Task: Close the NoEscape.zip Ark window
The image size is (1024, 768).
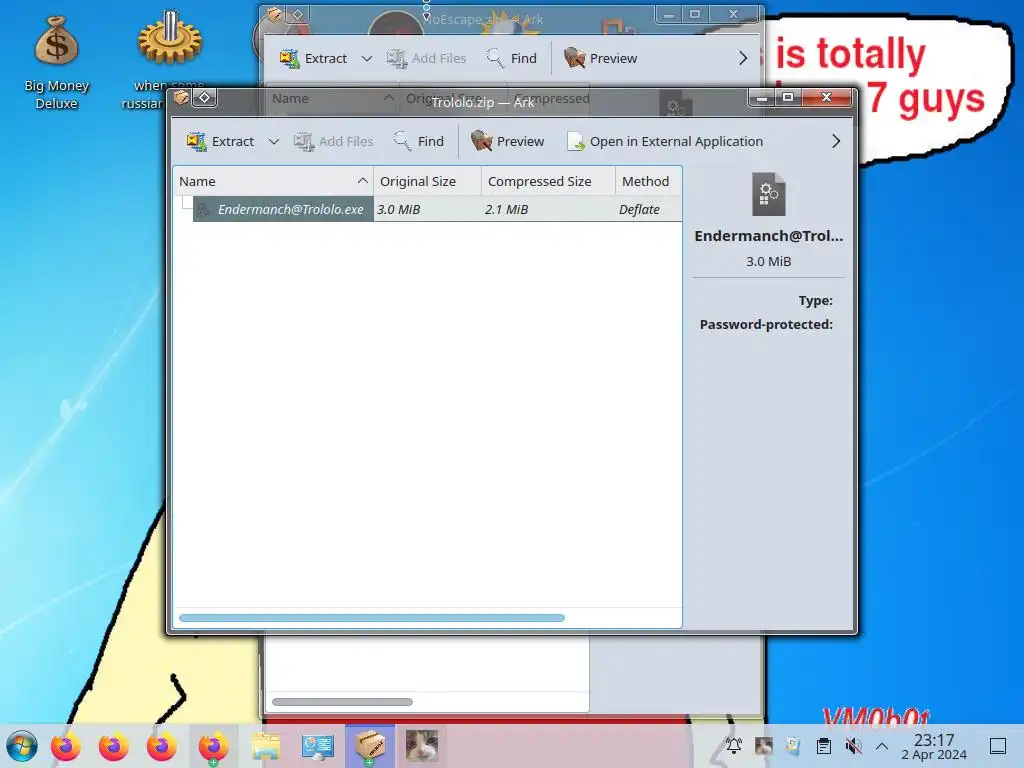Action: tap(734, 14)
